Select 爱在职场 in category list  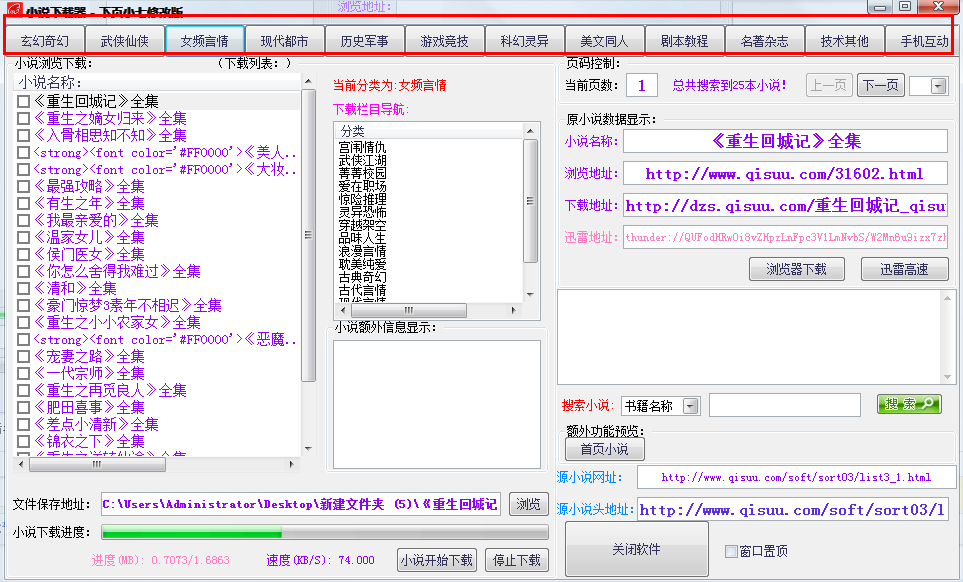362,186
